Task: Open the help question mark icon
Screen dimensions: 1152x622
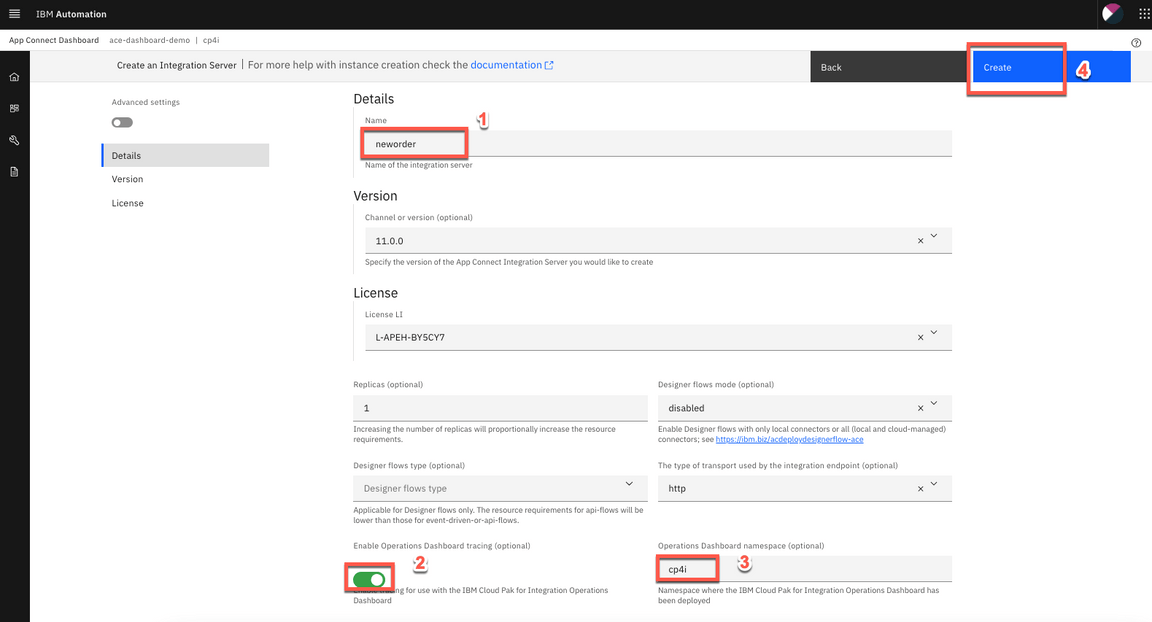Action: tap(1136, 43)
